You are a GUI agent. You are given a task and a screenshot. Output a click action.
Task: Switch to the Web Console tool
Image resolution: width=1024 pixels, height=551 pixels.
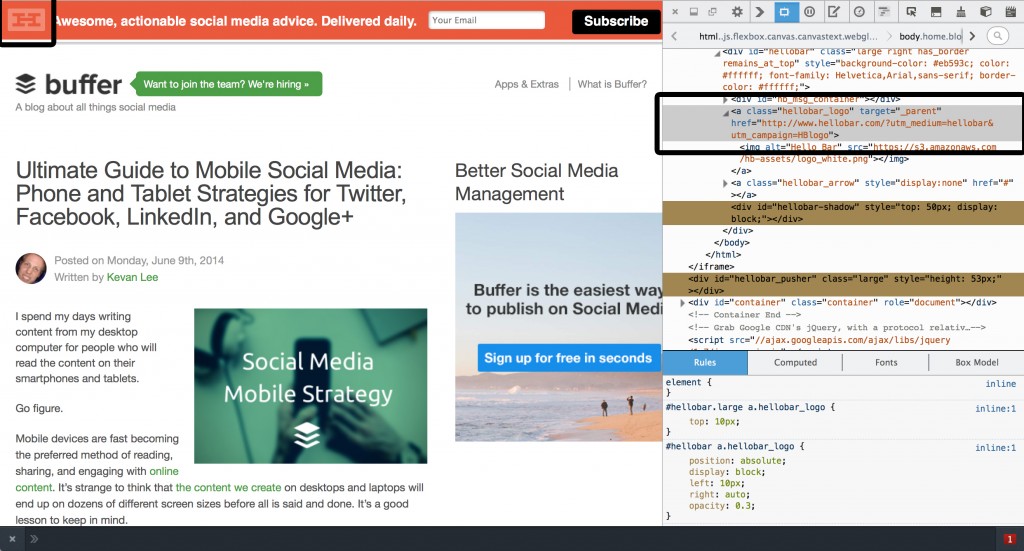[760, 12]
